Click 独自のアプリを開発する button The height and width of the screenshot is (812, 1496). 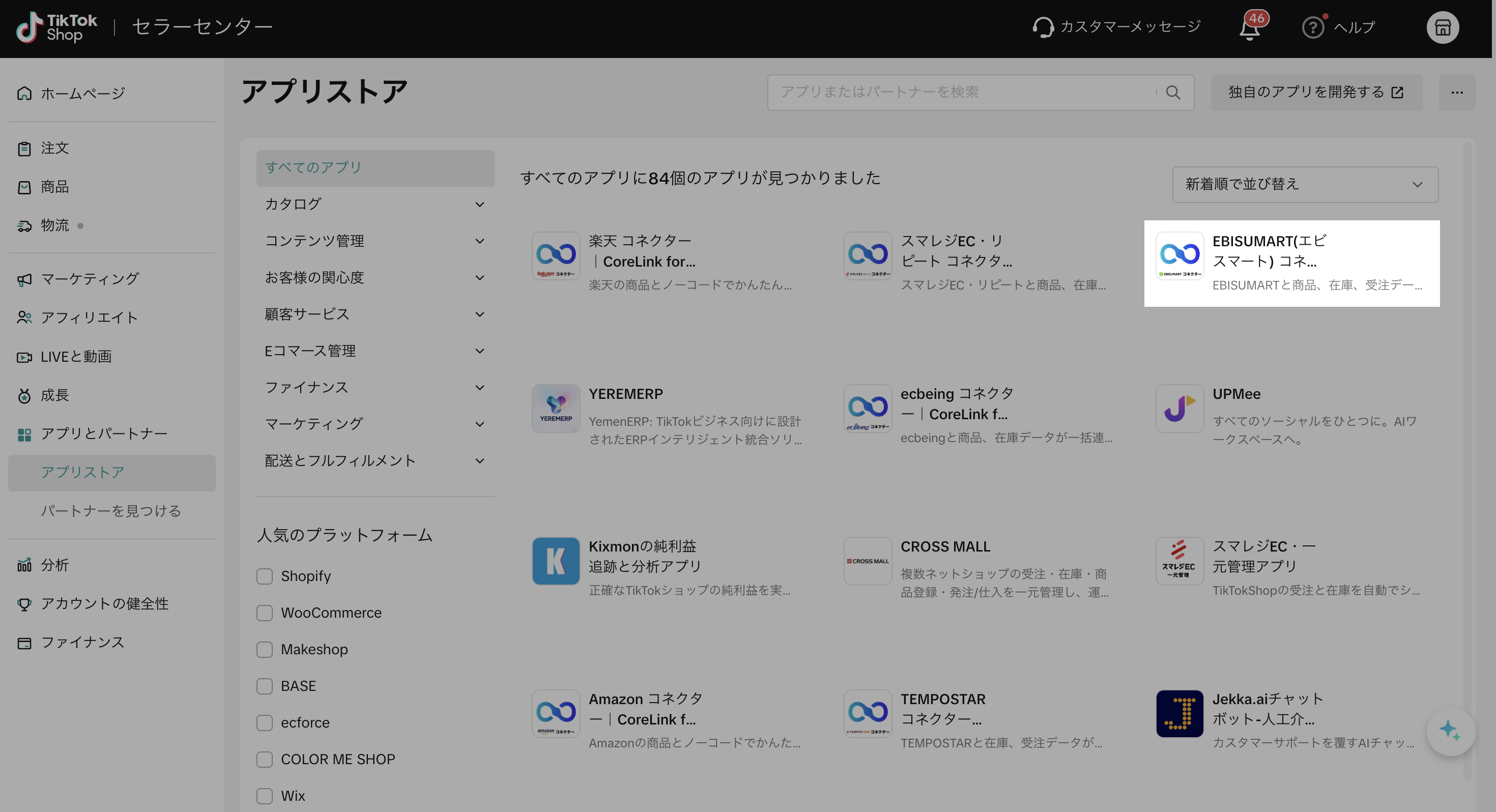tap(1315, 93)
